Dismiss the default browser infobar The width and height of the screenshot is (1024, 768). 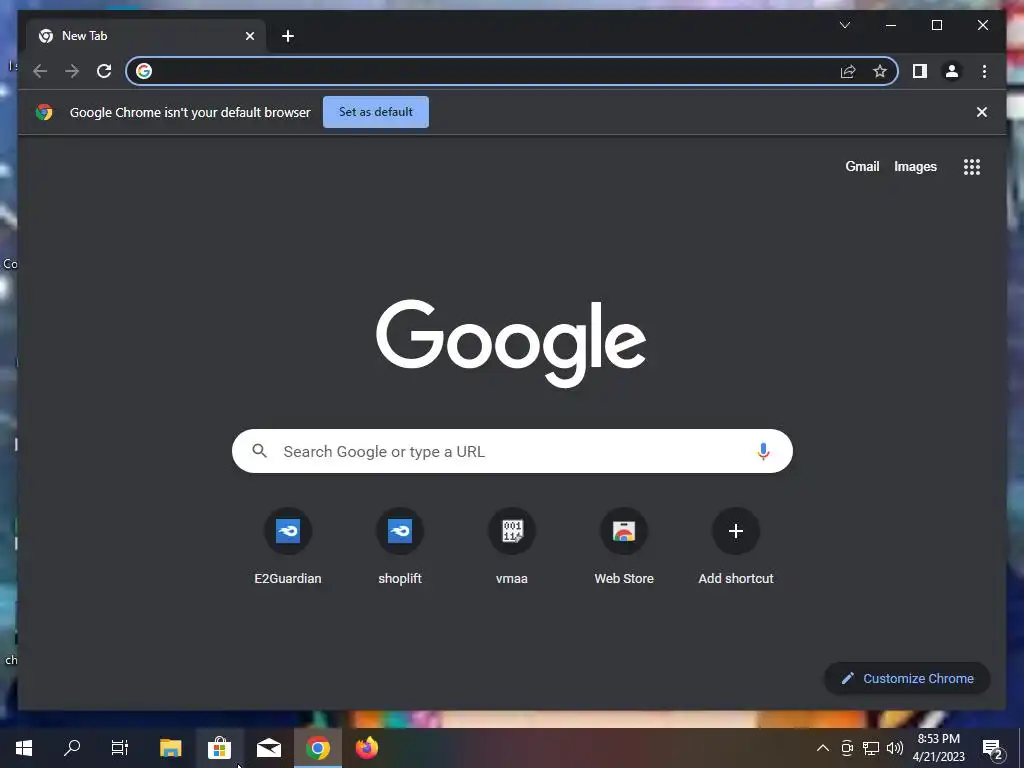[982, 112]
